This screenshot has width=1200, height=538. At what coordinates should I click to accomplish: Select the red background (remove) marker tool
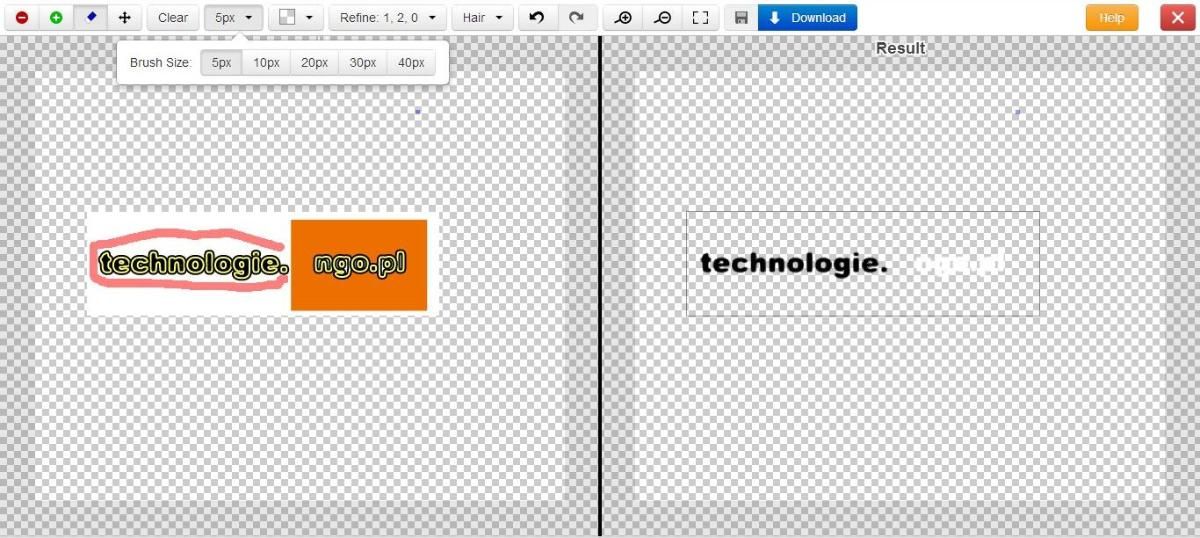pyautogui.click(x=21, y=18)
